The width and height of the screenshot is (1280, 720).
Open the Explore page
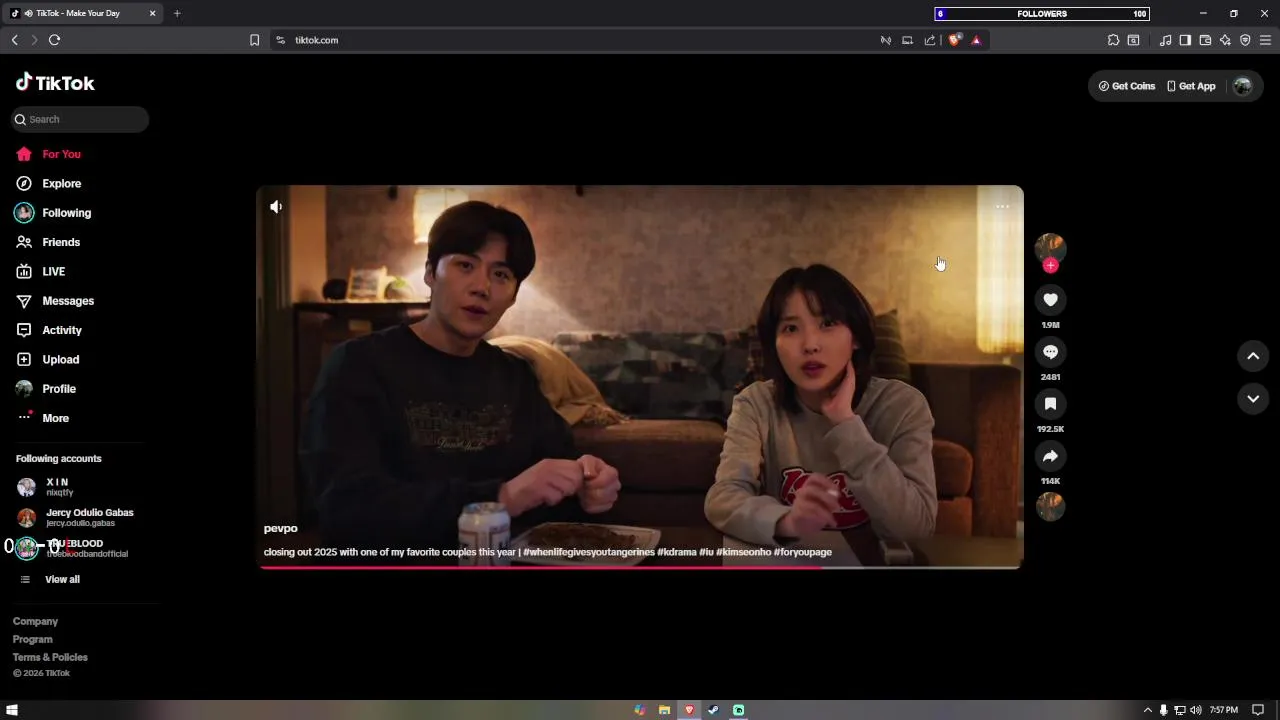point(48,184)
